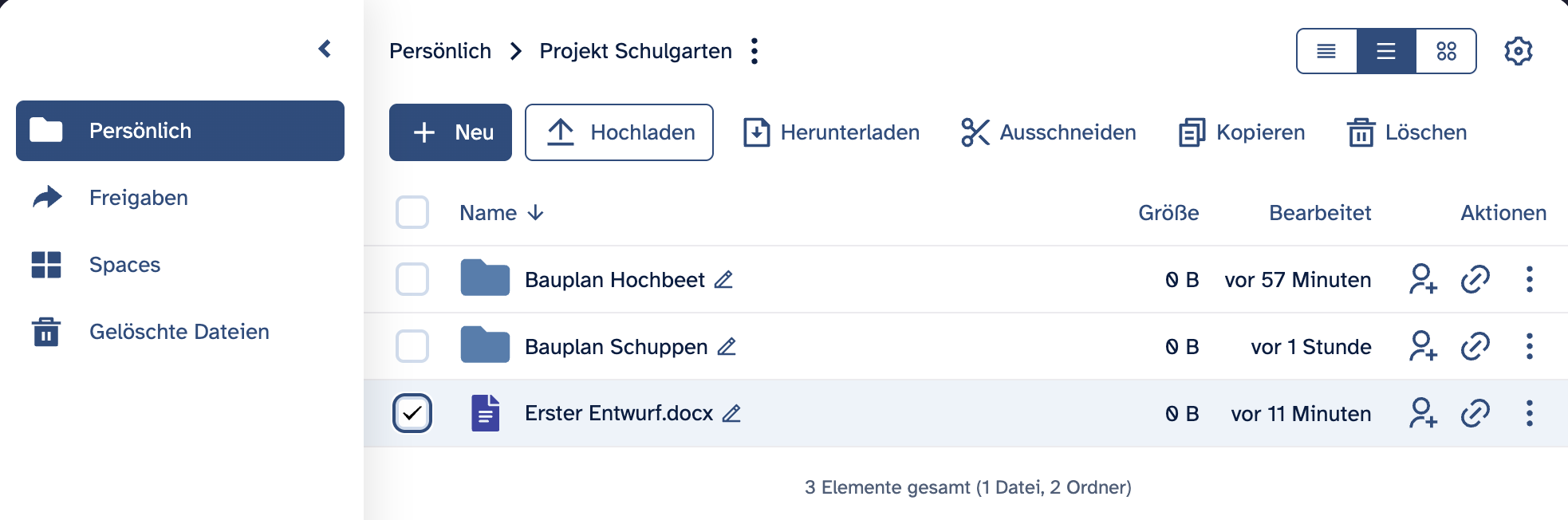This screenshot has height=520, width=1568.
Task: Open the settings gear icon
Action: coord(1518,51)
